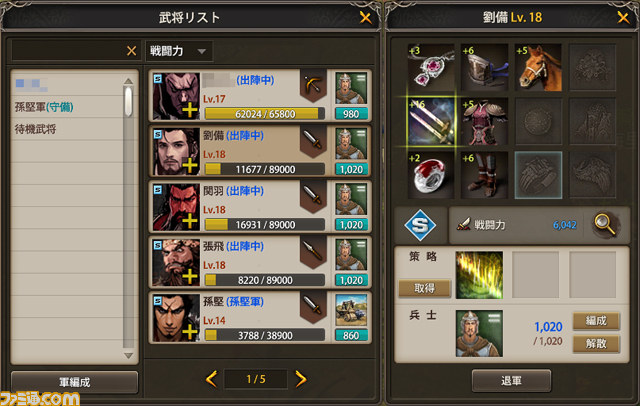Click the army list scrollbar down arrow
Viewport: 640px width, 406px height.
click(x=129, y=356)
